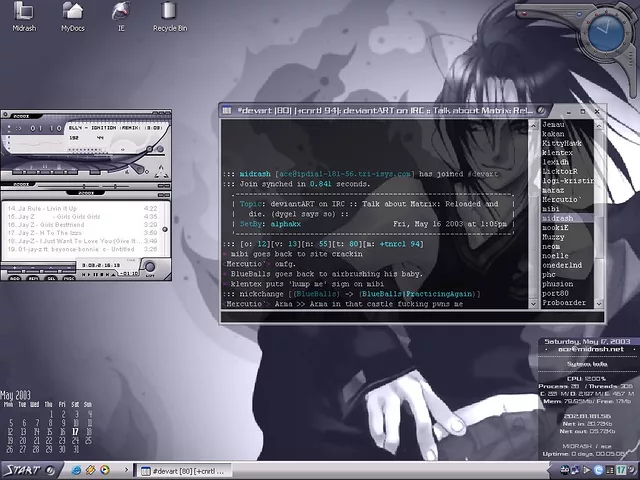Open the Recycle Bin desktop icon
Image resolution: width=640 pixels, height=480 pixels.
170,16
